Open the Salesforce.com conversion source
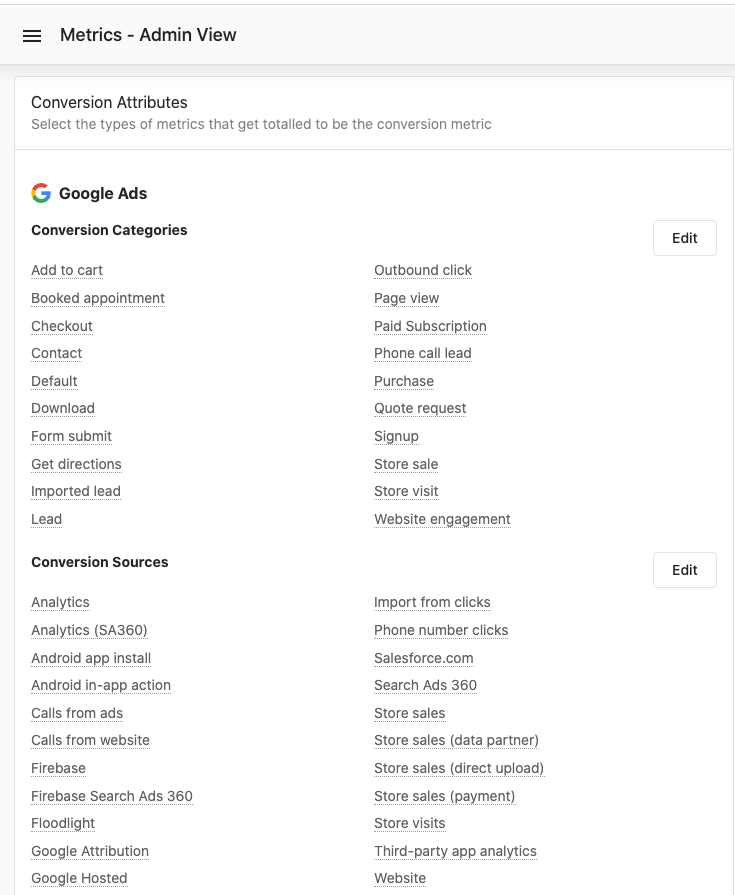This screenshot has height=895, width=735. coord(423,658)
